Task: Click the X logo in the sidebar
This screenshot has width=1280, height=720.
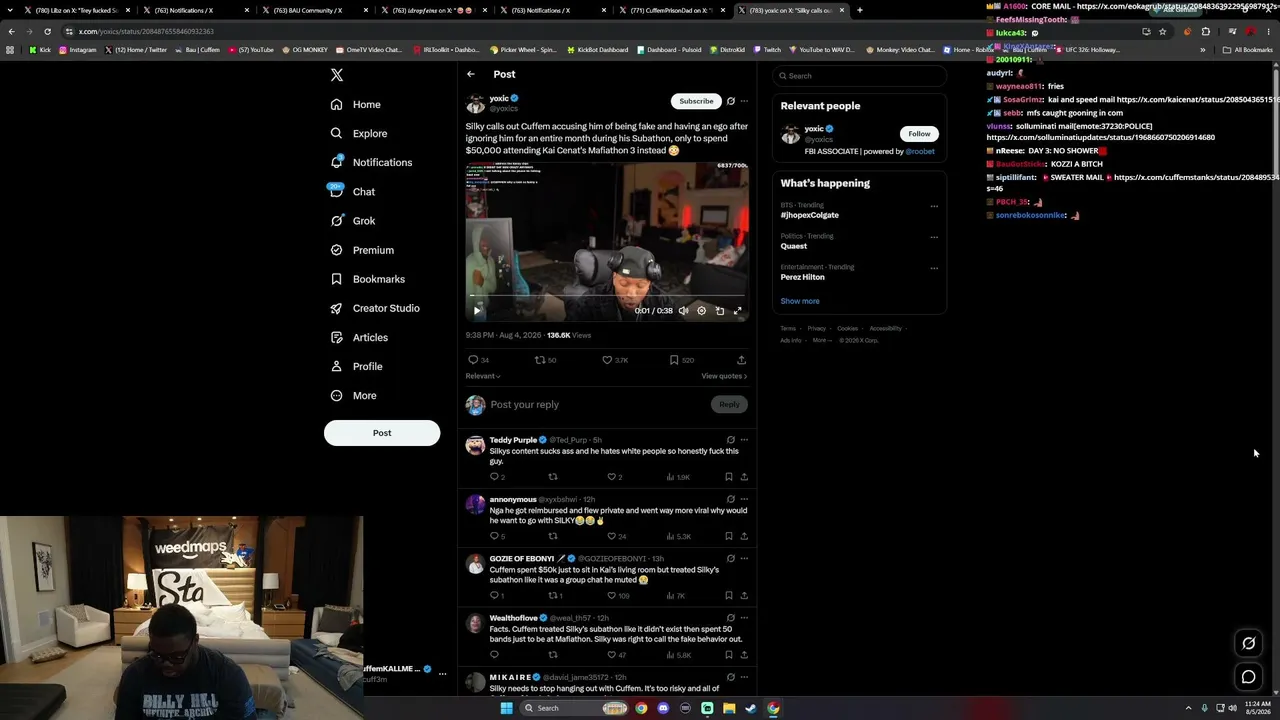Action: (x=337, y=75)
